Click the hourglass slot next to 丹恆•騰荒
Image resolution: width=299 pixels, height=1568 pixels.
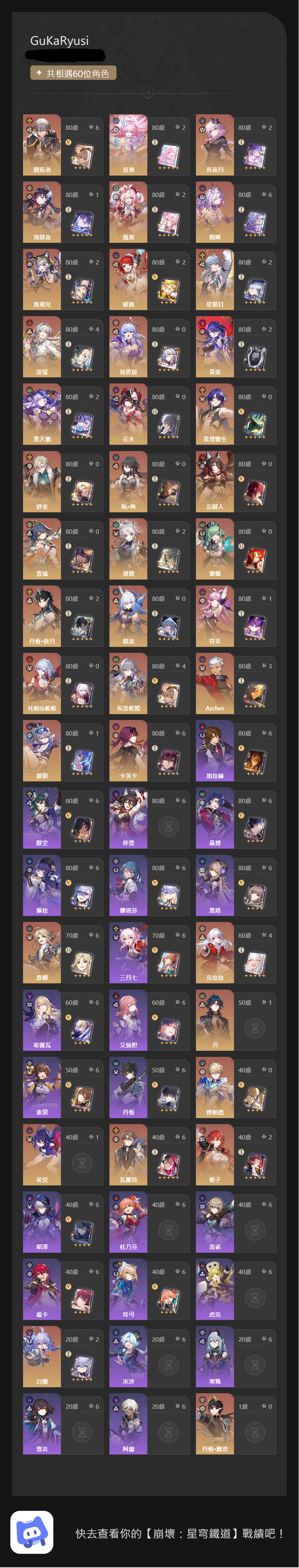255,1432
